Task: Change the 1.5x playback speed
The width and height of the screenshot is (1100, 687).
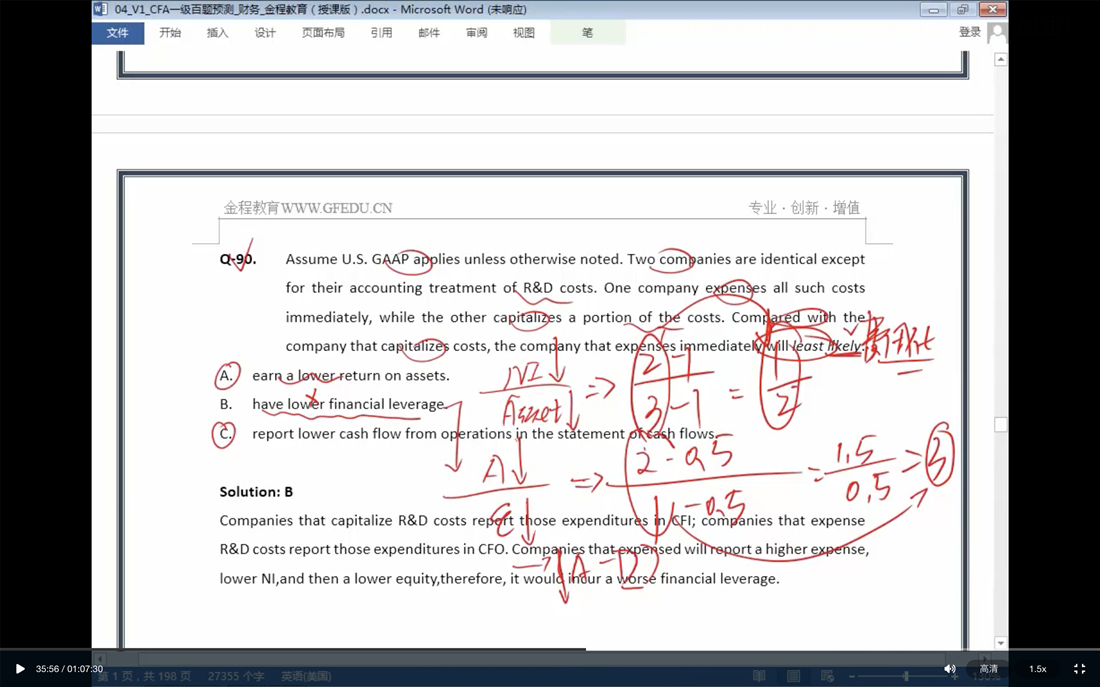Action: click(1038, 669)
